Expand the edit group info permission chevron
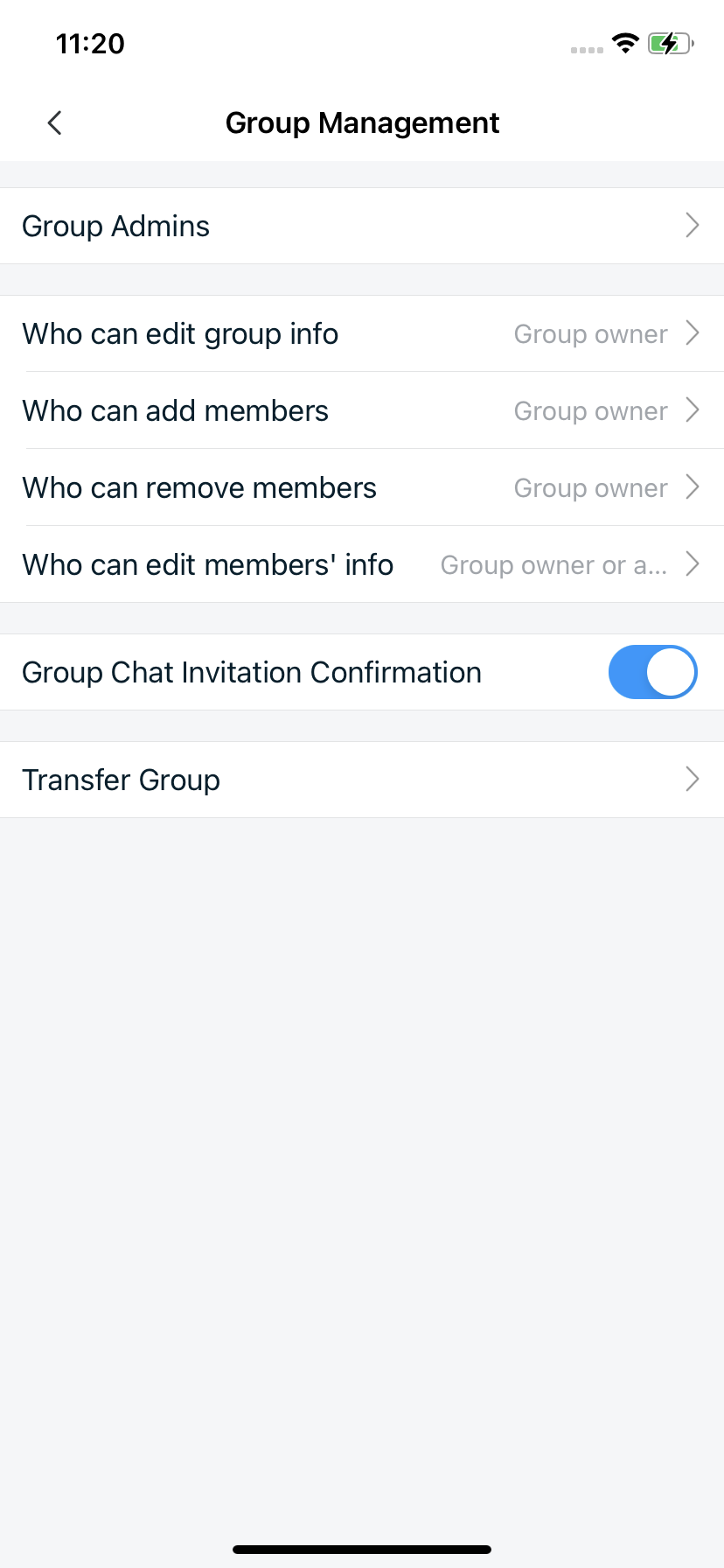Image resolution: width=724 pixels, height=1568 pixels. pos(692,333)
